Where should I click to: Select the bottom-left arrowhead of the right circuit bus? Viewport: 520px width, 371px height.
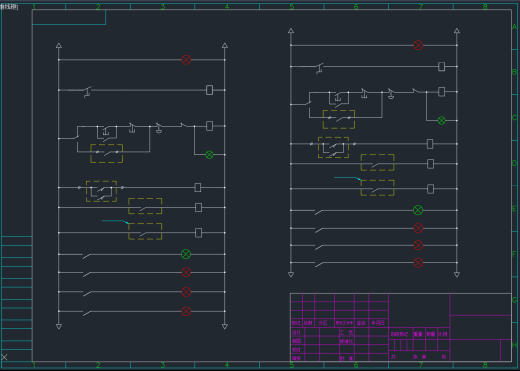click(x=291, y=274)
